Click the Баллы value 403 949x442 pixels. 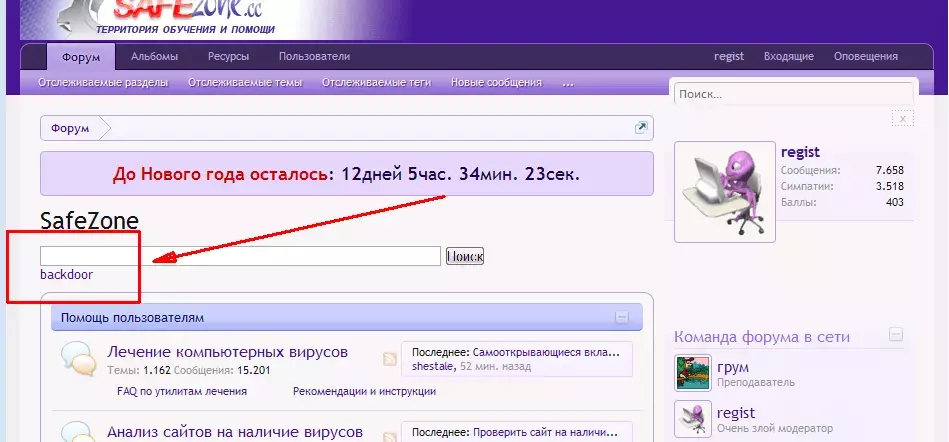pos(895,202)
